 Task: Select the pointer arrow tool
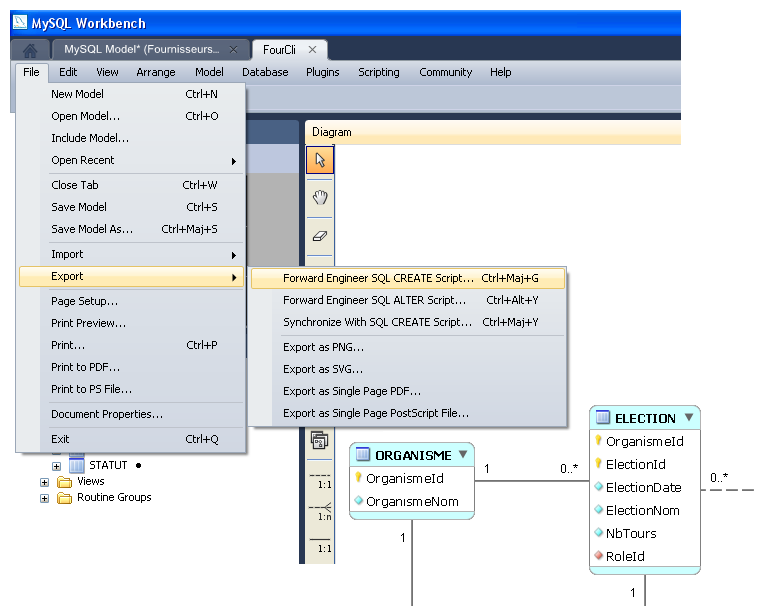coord(320,160)
